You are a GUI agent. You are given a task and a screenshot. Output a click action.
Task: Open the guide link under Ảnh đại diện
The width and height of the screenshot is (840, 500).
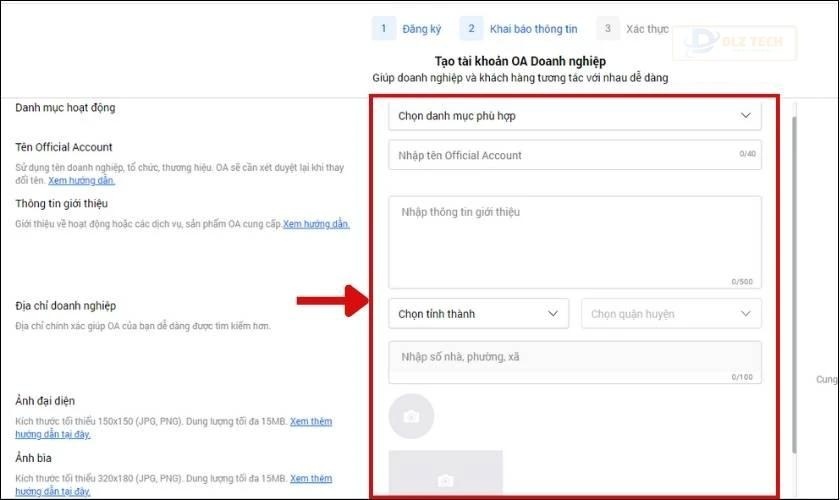point(310,422)
